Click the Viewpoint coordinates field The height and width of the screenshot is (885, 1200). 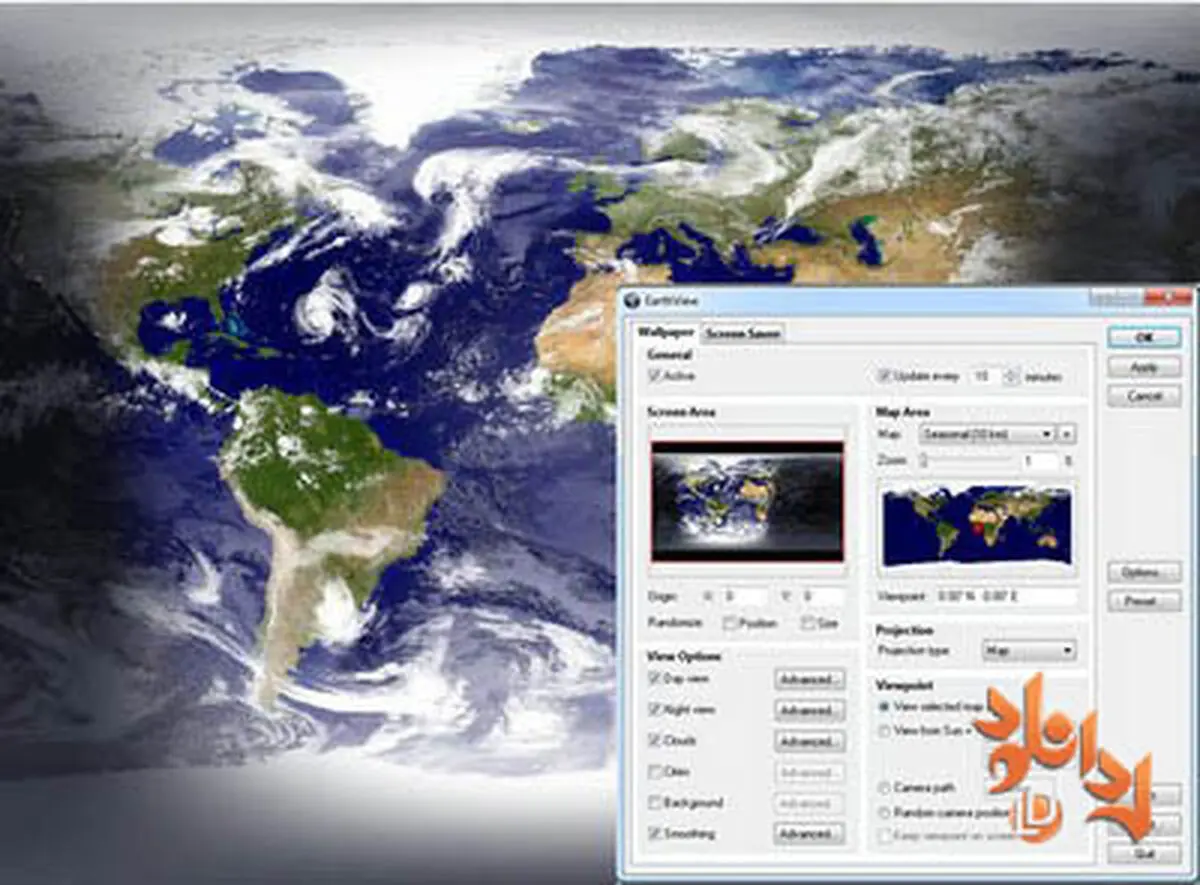point(1005,597)
